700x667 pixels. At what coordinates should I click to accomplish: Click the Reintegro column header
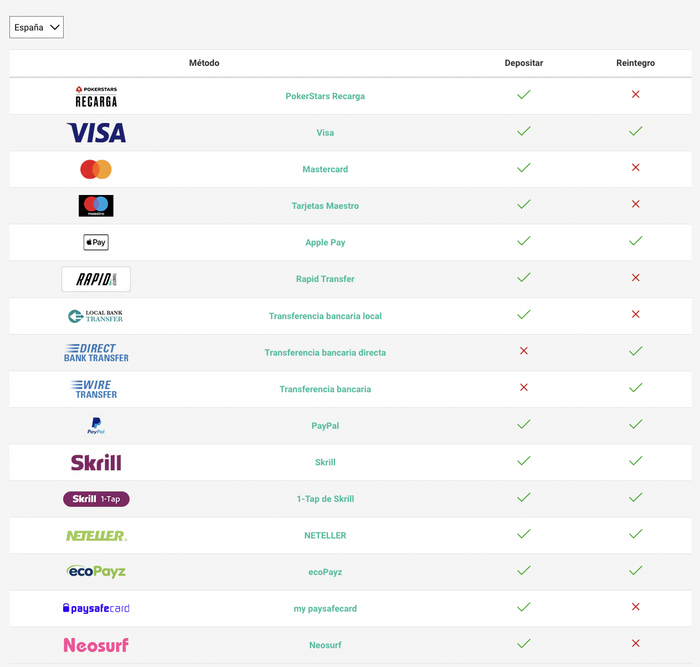(x=635, y=63)
